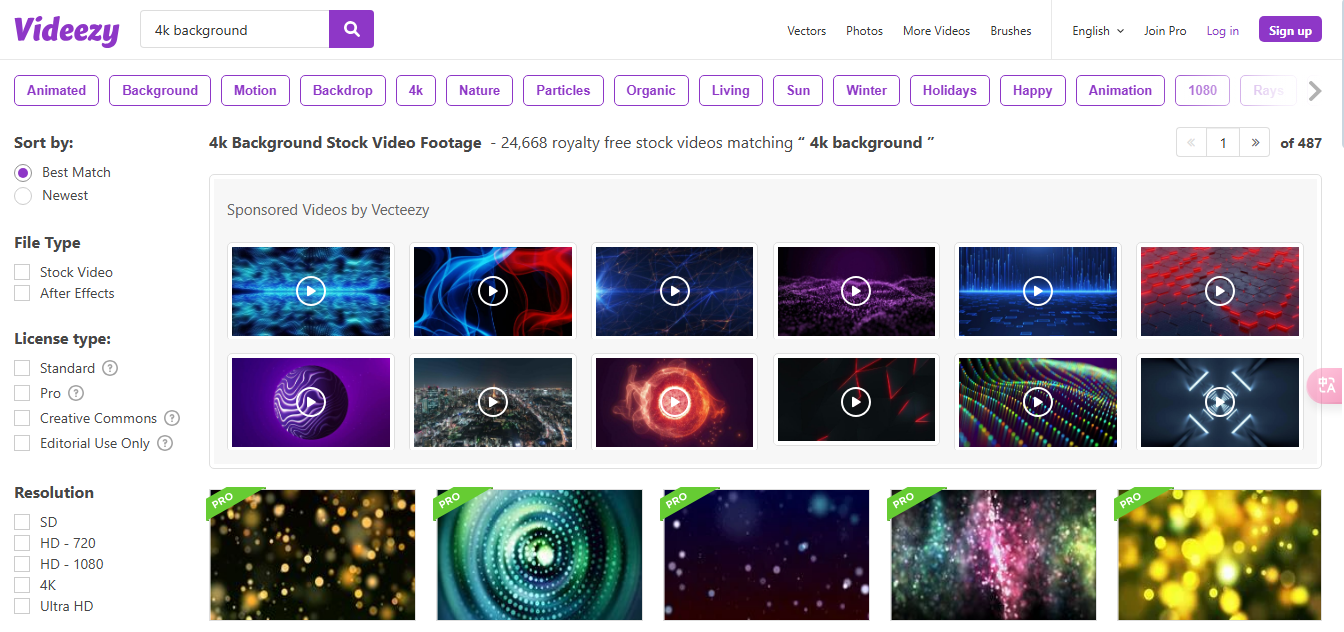Play the rainbow dotted wave sponsored video

tap(1038, 402)
